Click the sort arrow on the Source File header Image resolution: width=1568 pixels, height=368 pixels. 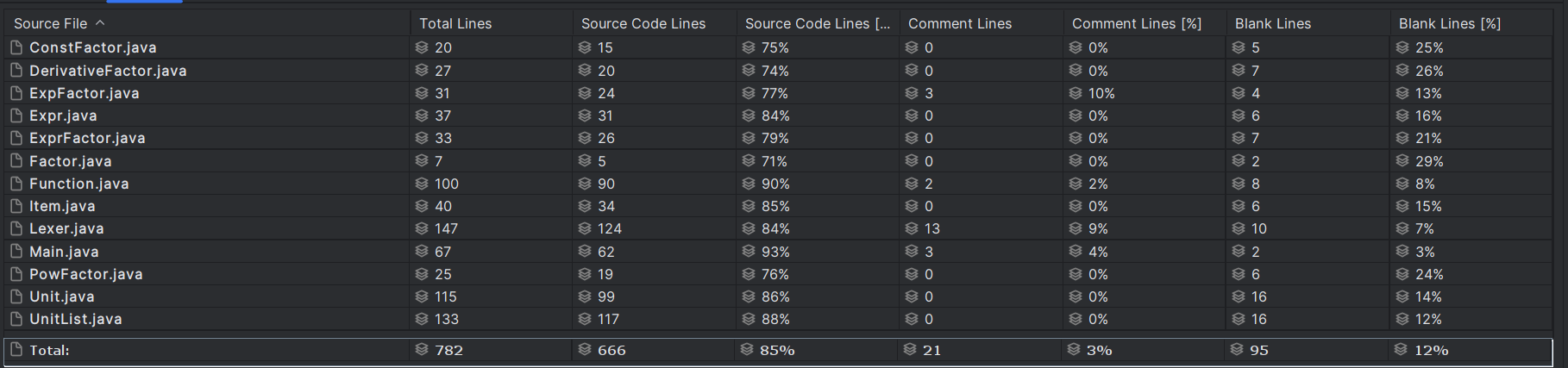100,23
